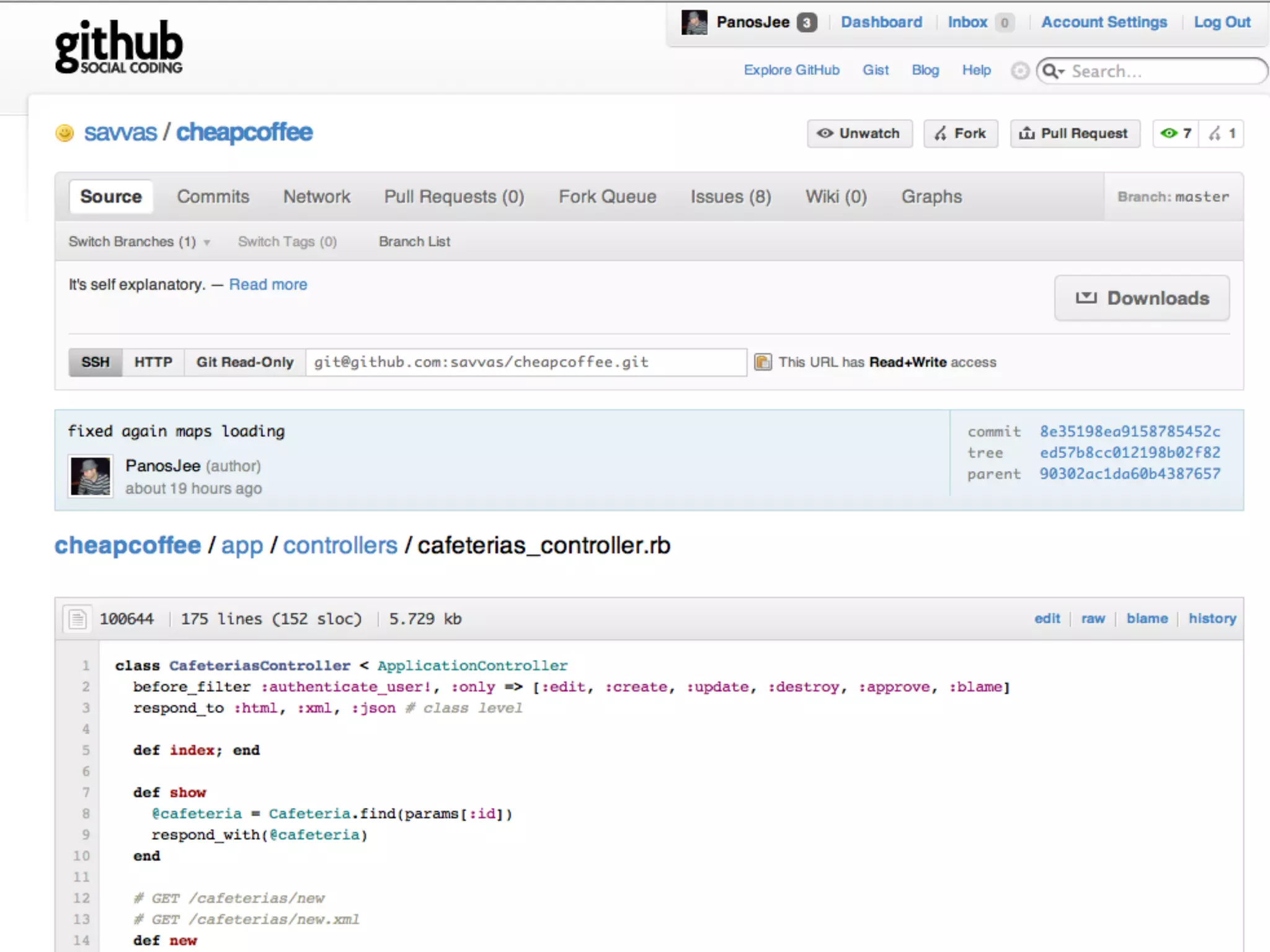
Task: Click the yellow smiley icon beside savvas
Action: click(x=65, y=133)
